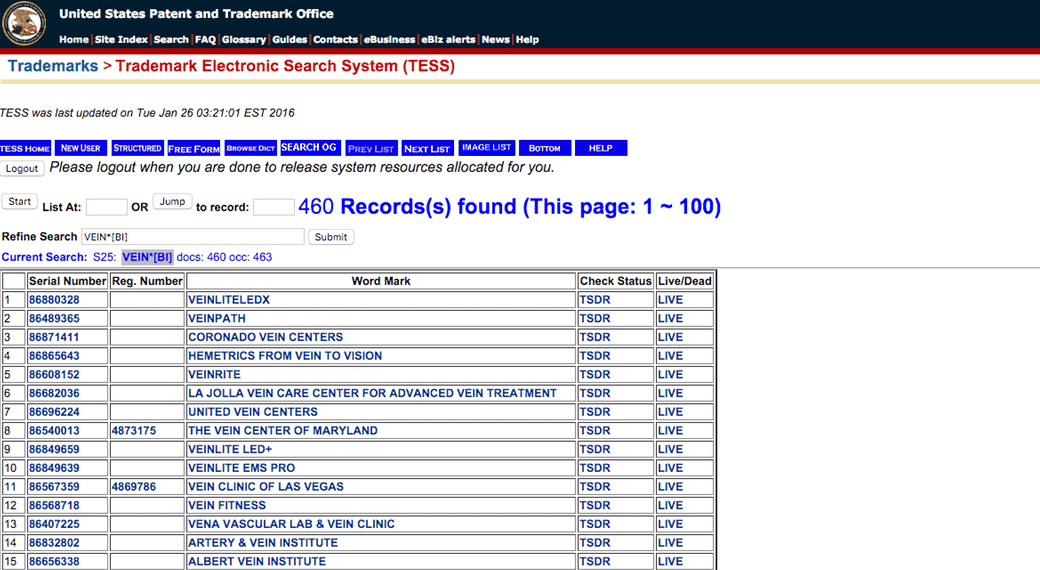Click the Start button

point(19,202)
